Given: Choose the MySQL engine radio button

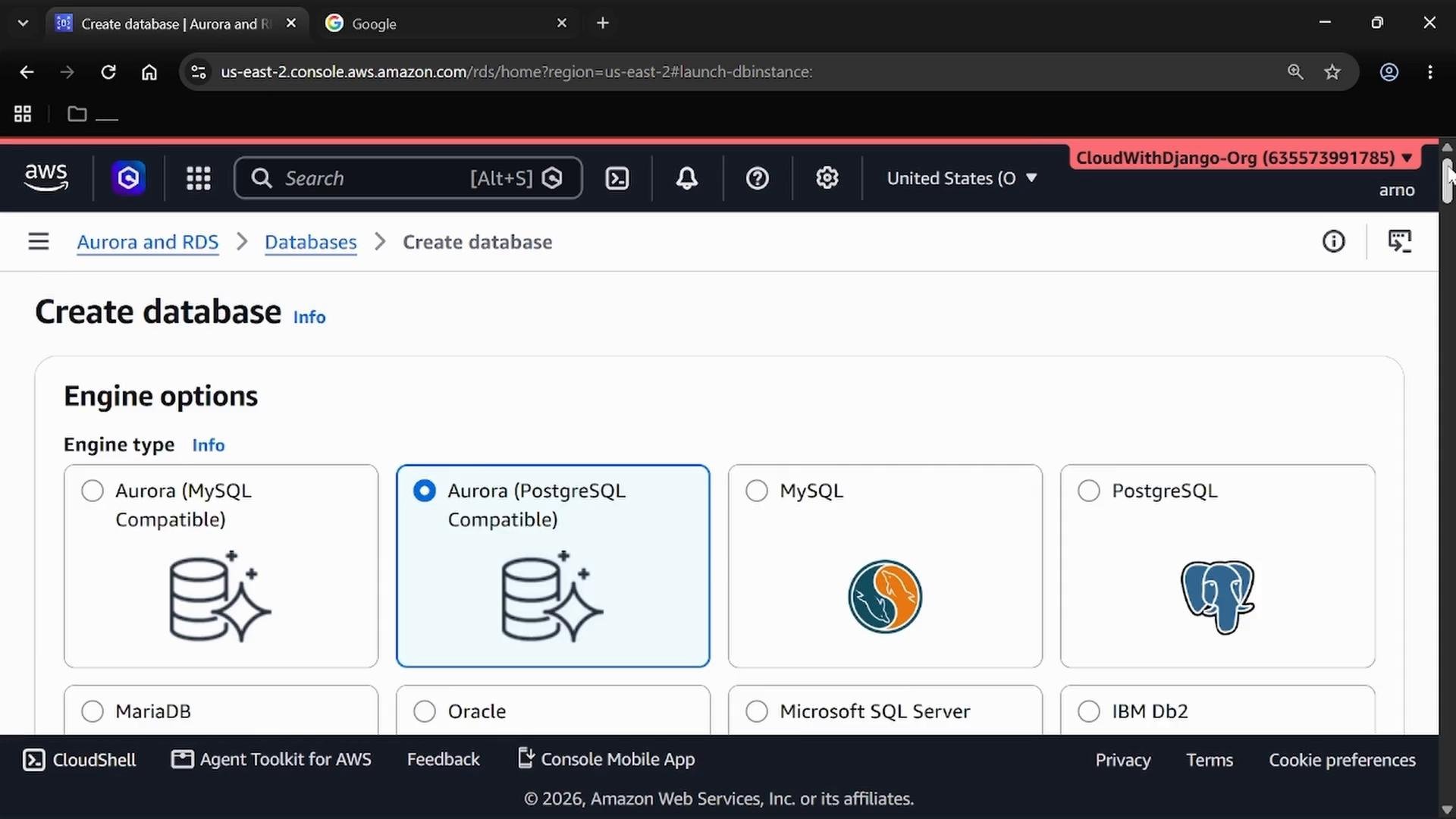Looking at the screenshot, I should tap(757, 491).
